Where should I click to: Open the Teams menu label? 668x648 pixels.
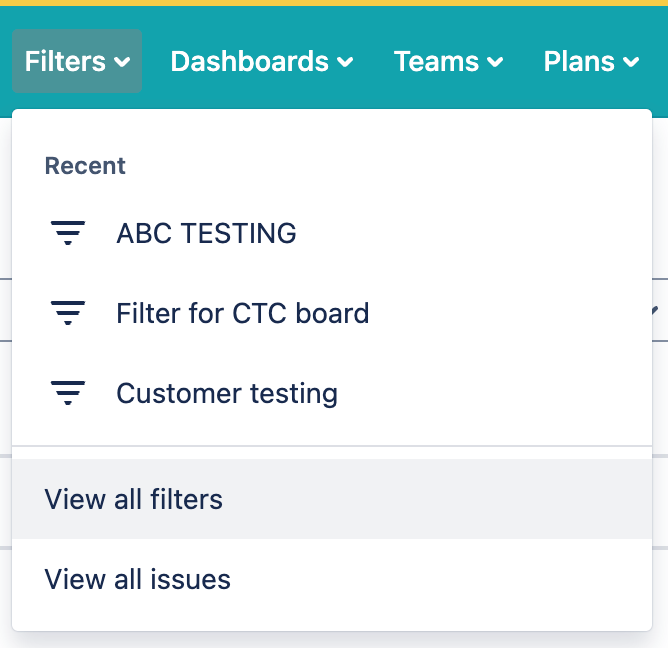tap(437, 62)
